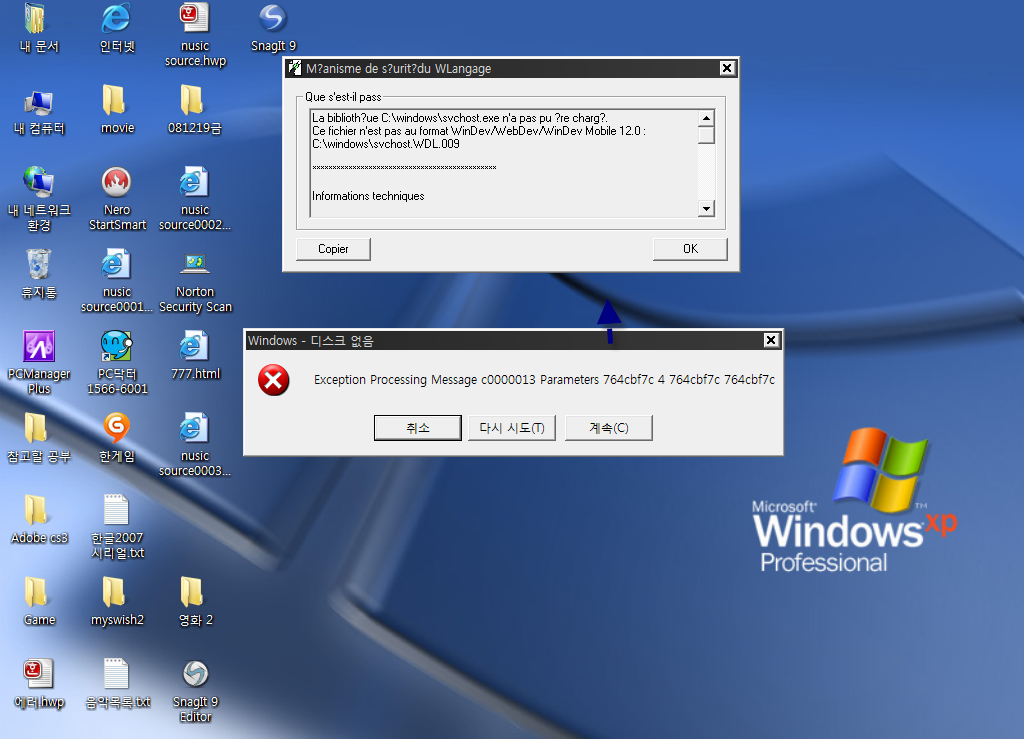Click the WLangage dialog title bar icon
1024x739 pixels.
pyautogui.click(x=295, y=68)
